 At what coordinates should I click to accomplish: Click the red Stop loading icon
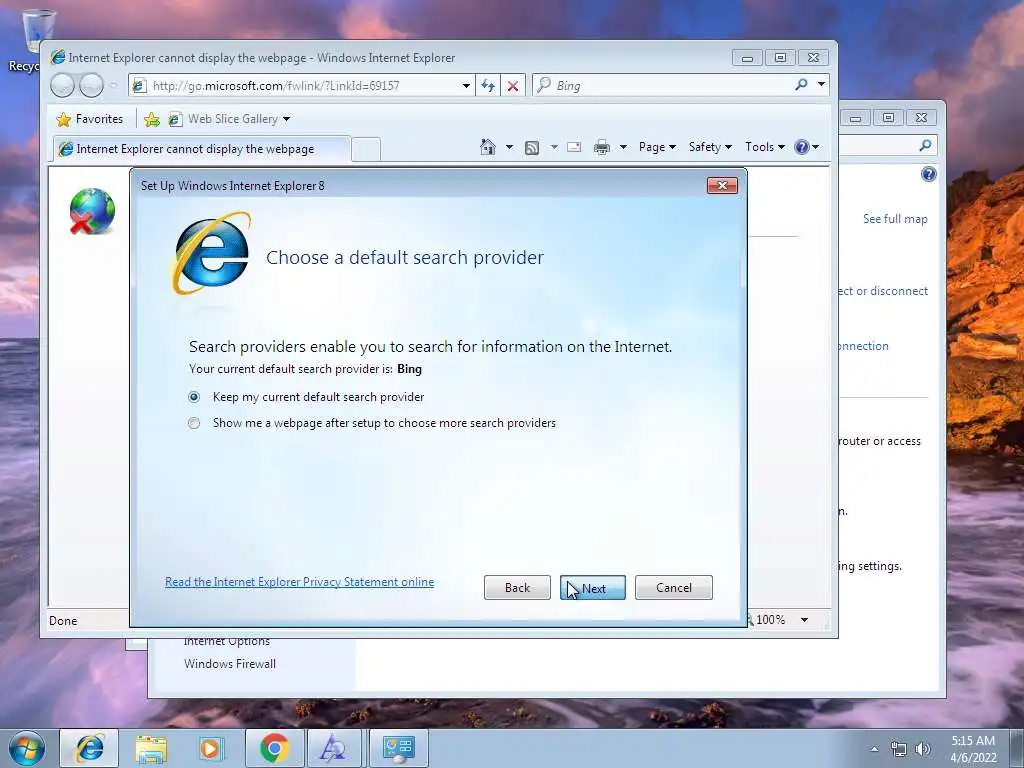(x=513, y=86)
